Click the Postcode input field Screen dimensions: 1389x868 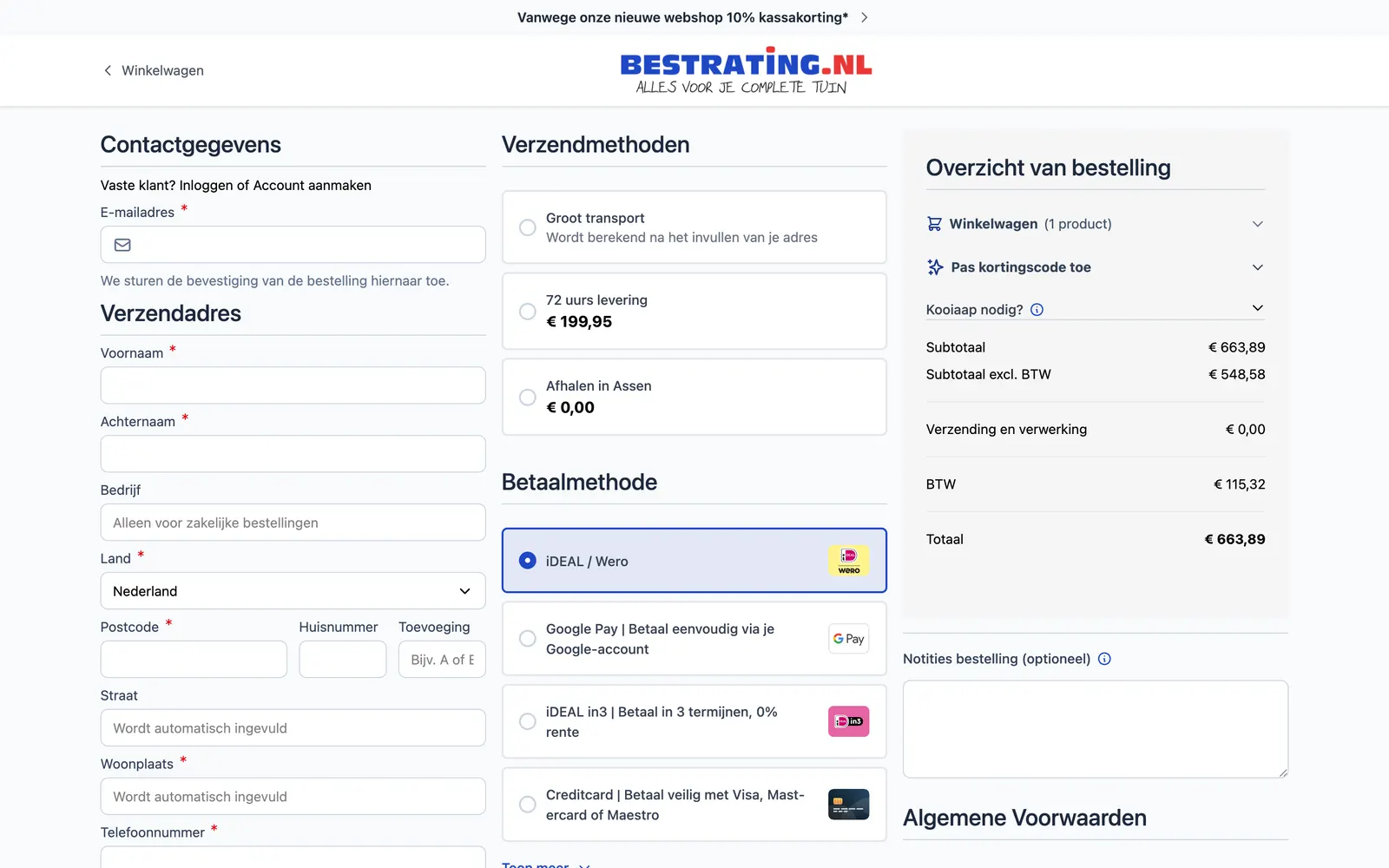point(194,660)
